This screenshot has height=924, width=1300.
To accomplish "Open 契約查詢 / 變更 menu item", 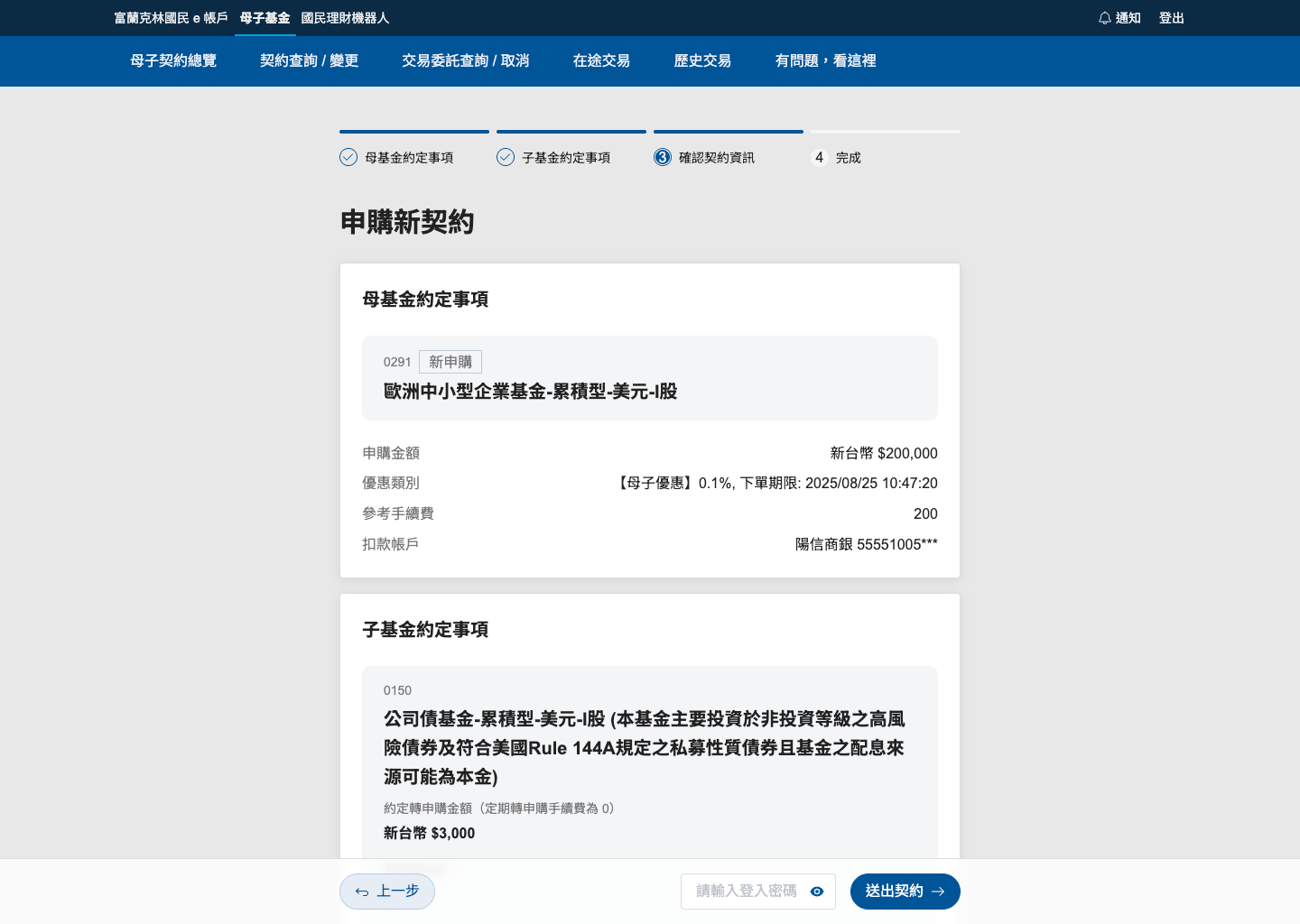I will click(310, 60).
